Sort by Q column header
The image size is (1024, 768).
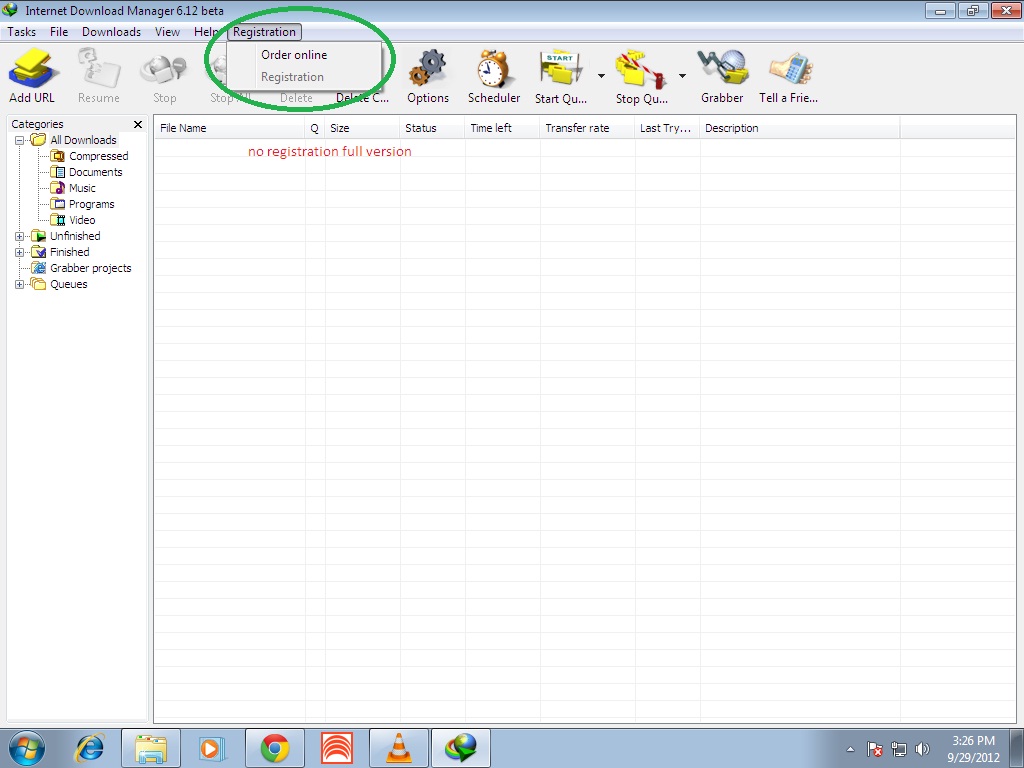click(x=315, y=128)
